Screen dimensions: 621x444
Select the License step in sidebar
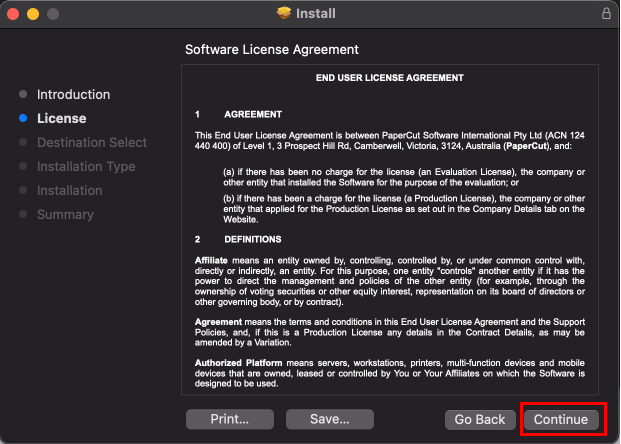tap(61, 118)
